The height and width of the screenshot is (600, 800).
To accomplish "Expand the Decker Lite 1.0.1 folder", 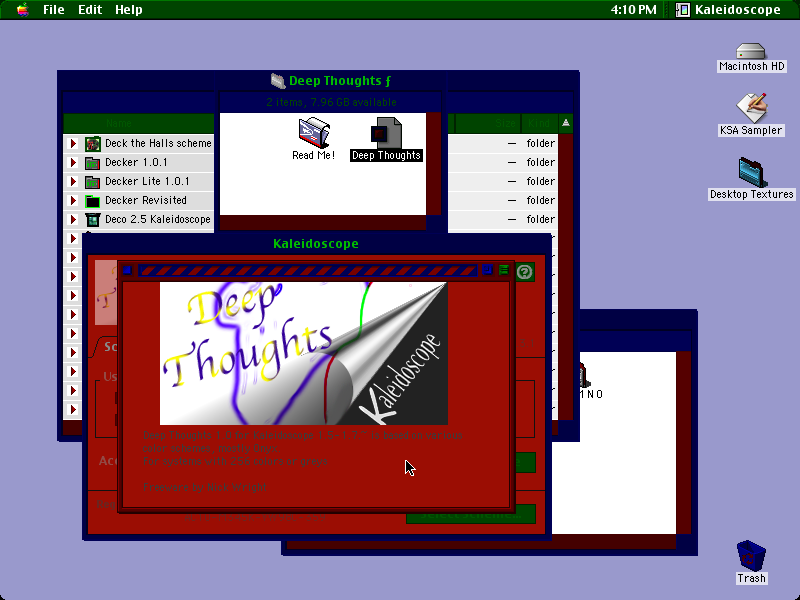I will tap(73, 182).
